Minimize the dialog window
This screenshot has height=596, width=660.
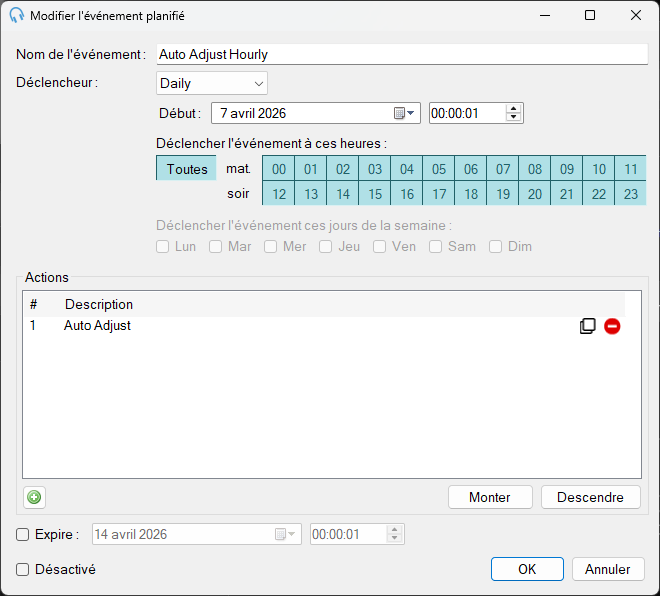pyautogui.click(x=545, y=16)
